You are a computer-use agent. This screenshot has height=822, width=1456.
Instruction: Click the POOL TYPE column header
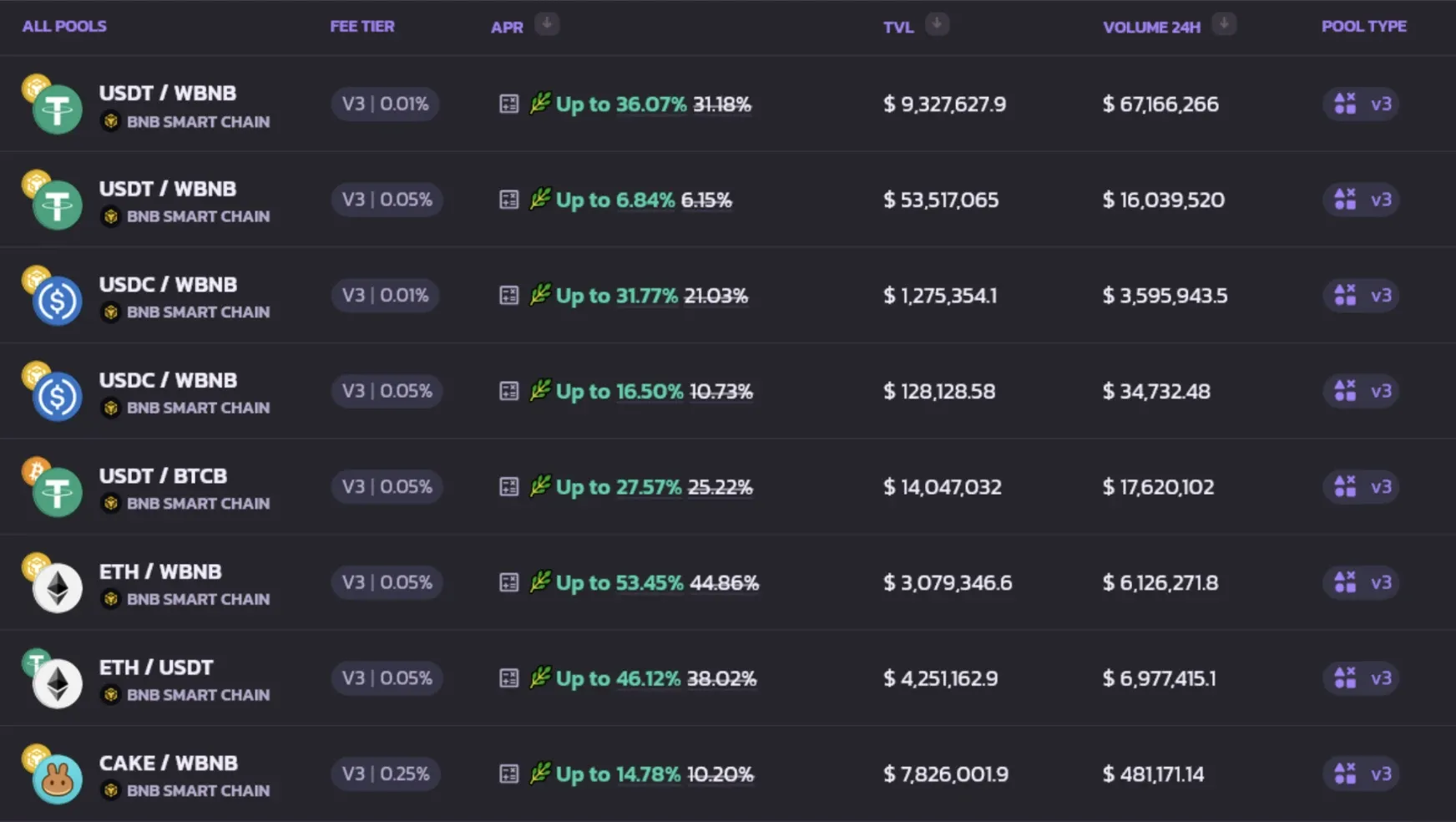(x=1364, y=26)
